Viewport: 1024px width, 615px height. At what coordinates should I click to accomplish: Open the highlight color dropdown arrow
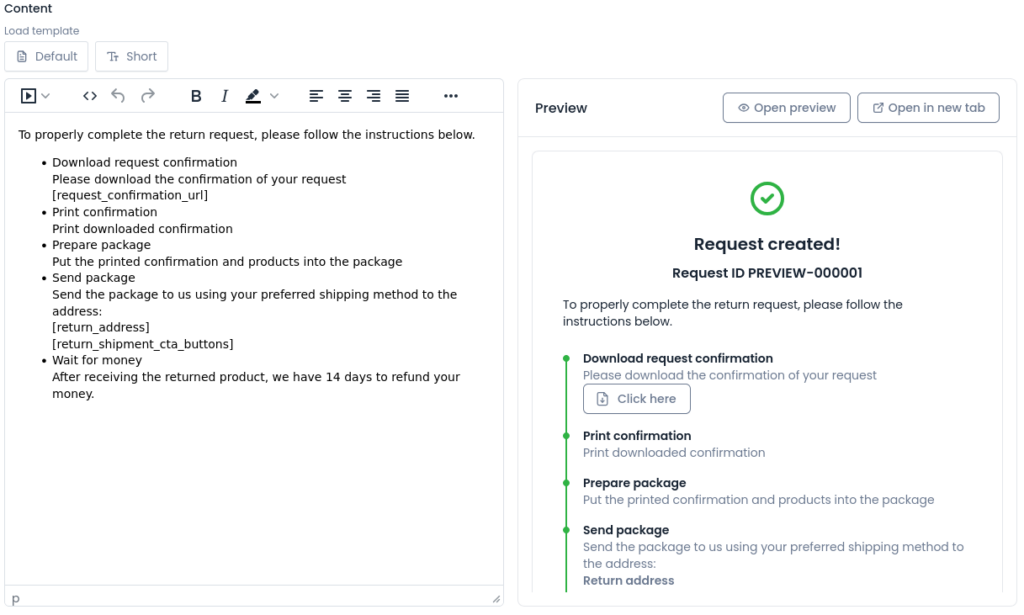(x=274, y=96)
